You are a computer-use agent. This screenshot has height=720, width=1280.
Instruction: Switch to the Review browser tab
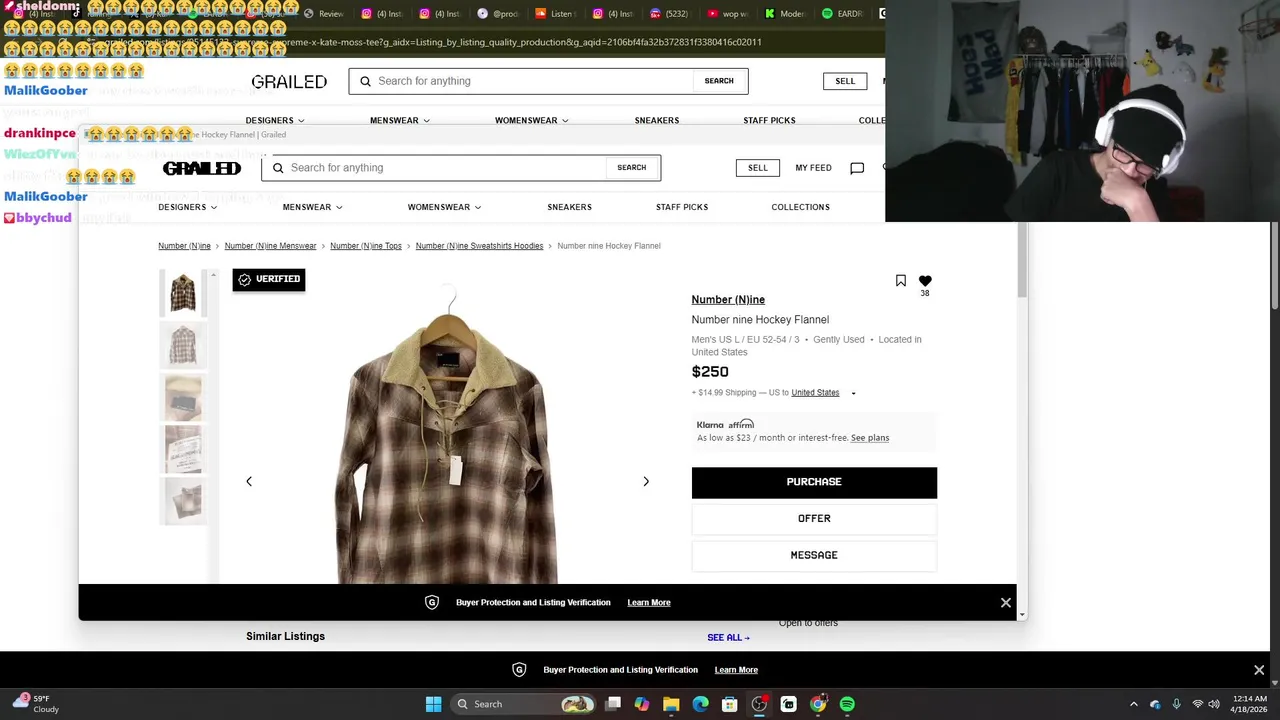[x=325, y=14]
